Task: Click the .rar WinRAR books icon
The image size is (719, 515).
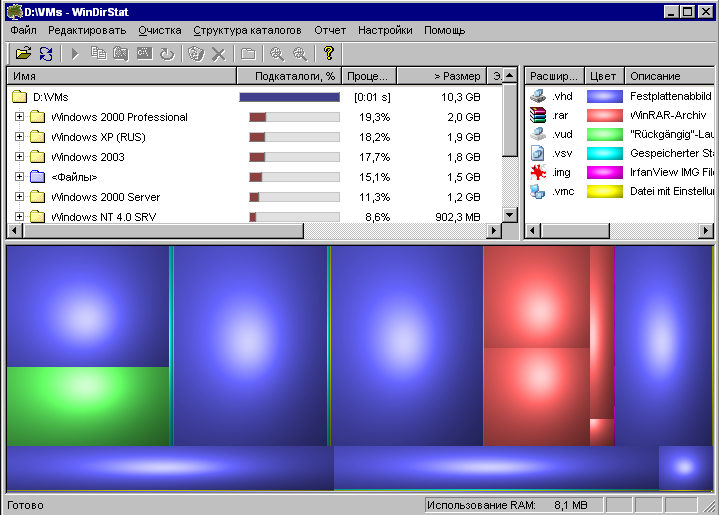Action: click(x=538, y=115)
